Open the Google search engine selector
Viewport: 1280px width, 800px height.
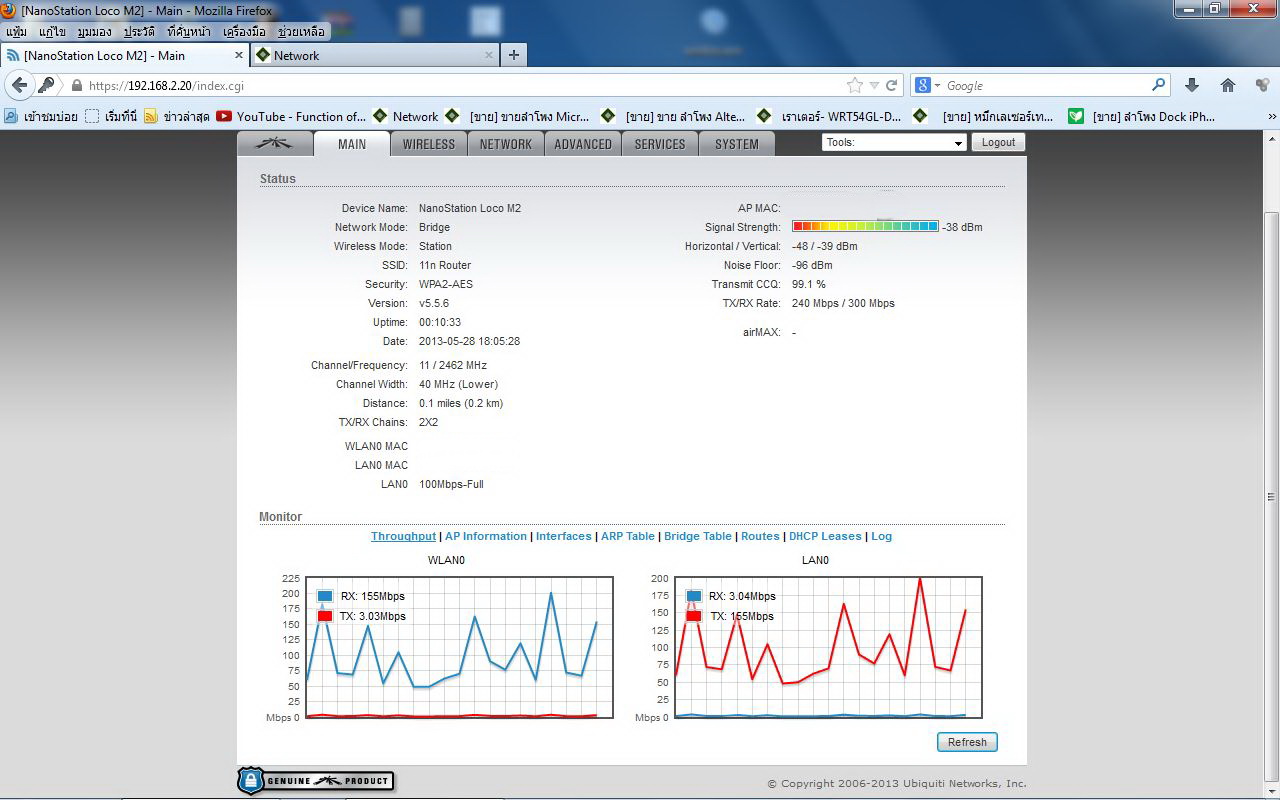tap(926, 85)
